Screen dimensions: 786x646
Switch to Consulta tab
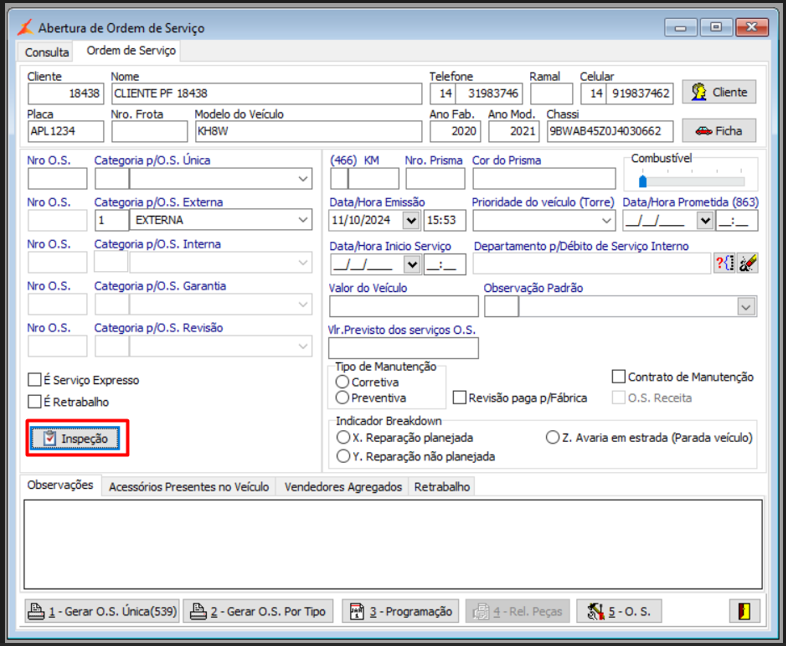(47, 52)
